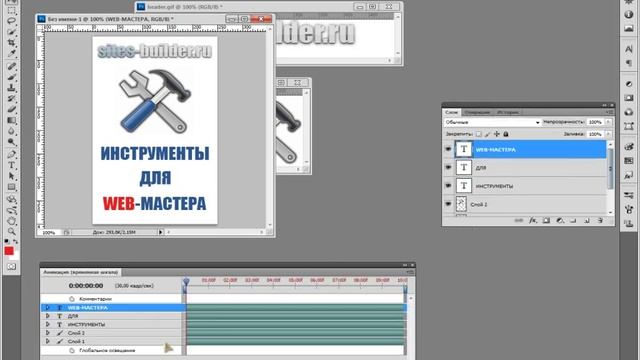Toggle stopwatch for Комментарии track

[72, 299]
